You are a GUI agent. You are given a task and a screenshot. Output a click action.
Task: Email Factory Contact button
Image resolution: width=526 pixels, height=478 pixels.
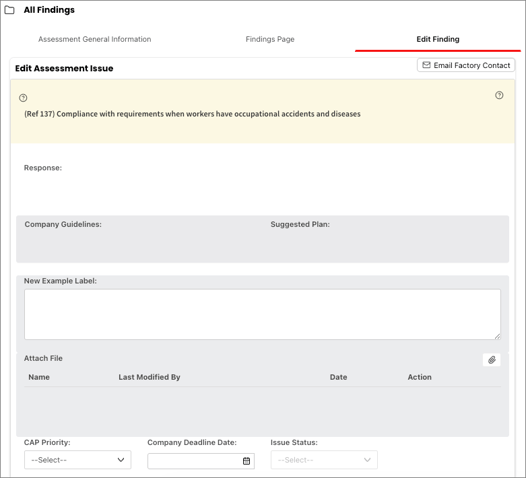(x=466, y=65)
